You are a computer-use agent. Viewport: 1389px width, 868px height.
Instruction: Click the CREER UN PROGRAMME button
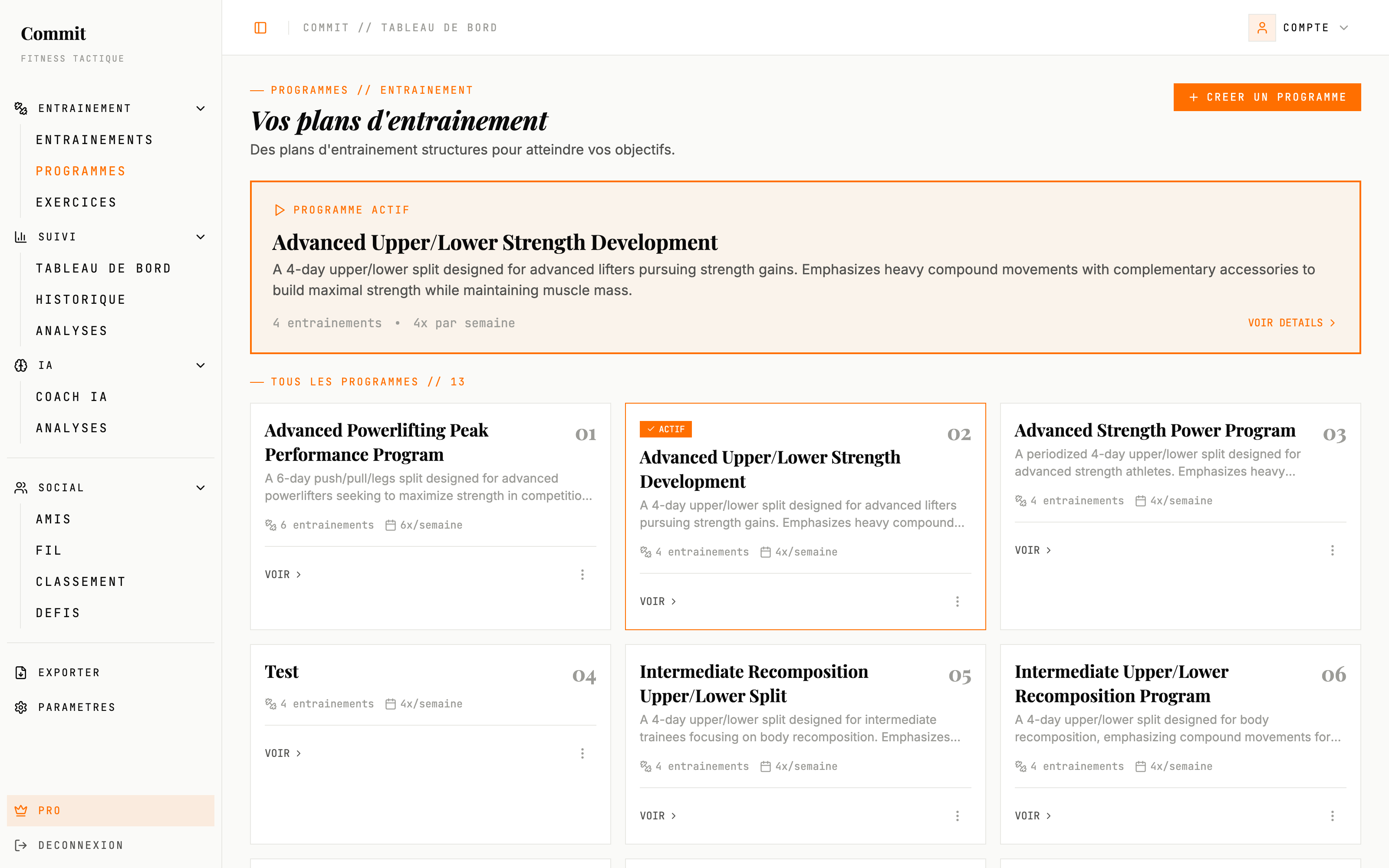tap(1267, 97)
